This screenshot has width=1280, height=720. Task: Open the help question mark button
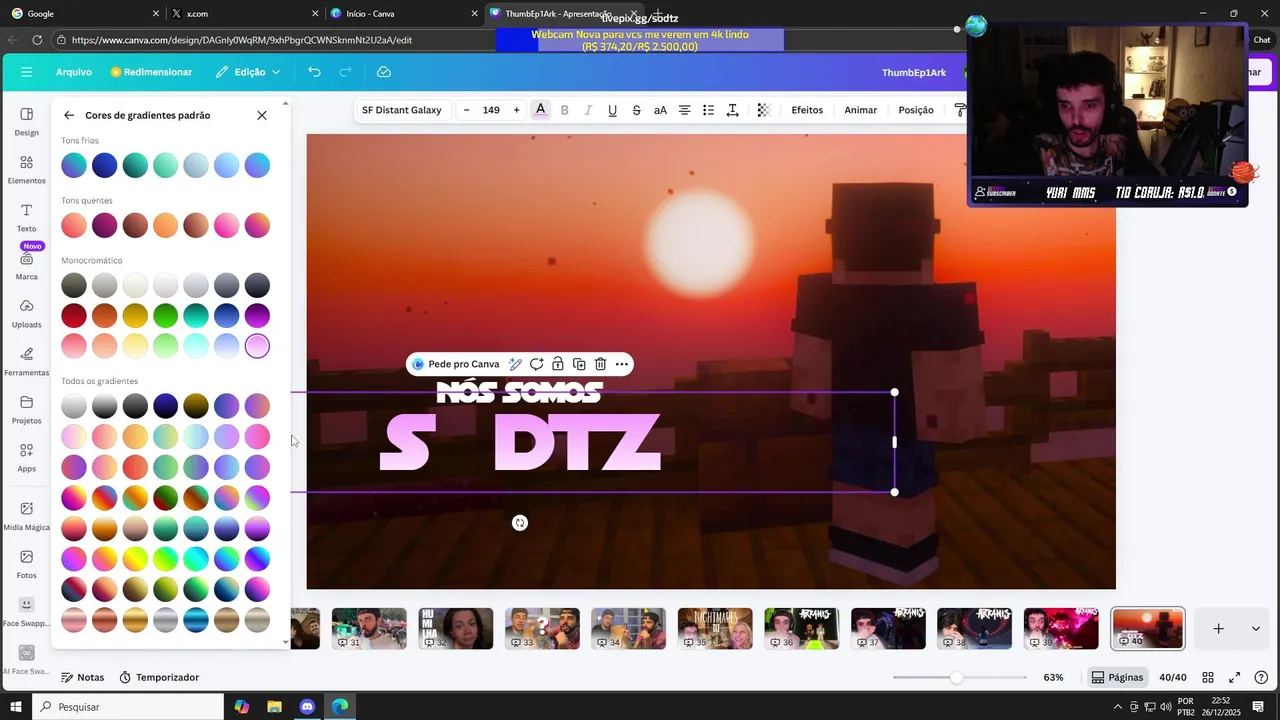tap(1260, 677)
